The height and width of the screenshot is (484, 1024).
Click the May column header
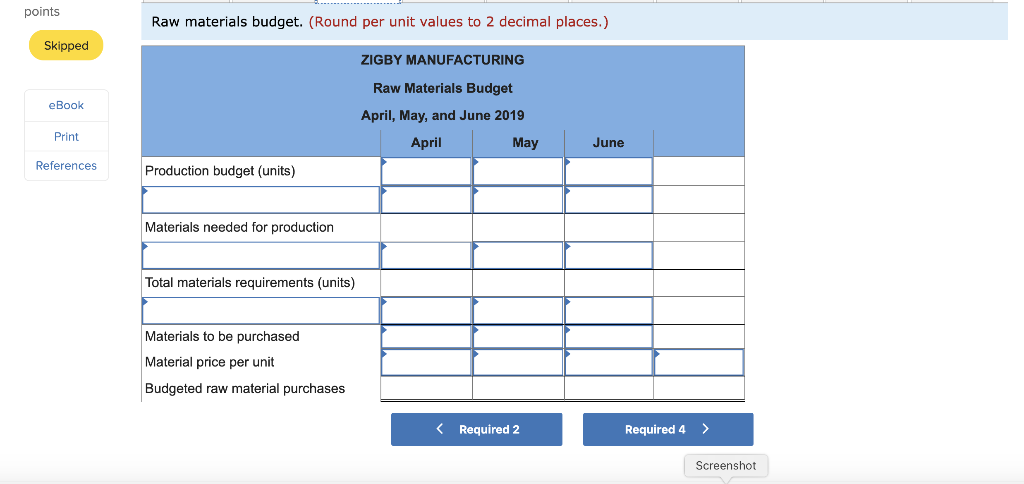point(525,142)
